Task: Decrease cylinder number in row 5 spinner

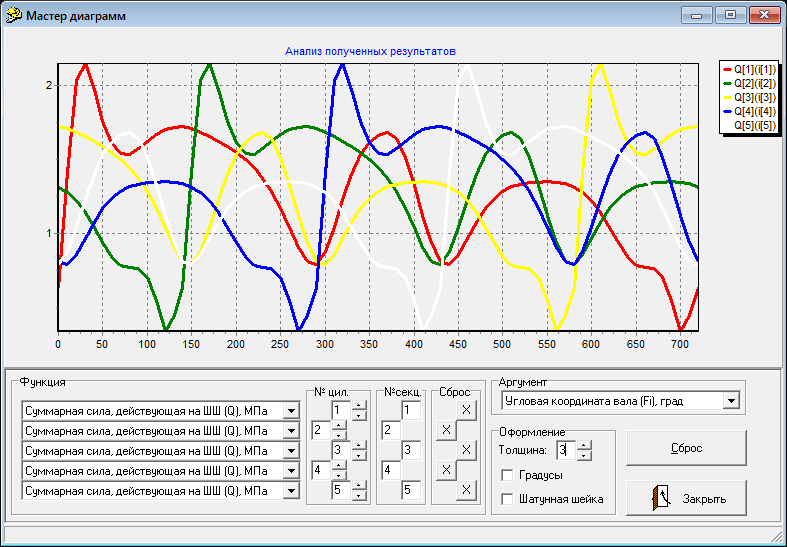Action: 359,496
